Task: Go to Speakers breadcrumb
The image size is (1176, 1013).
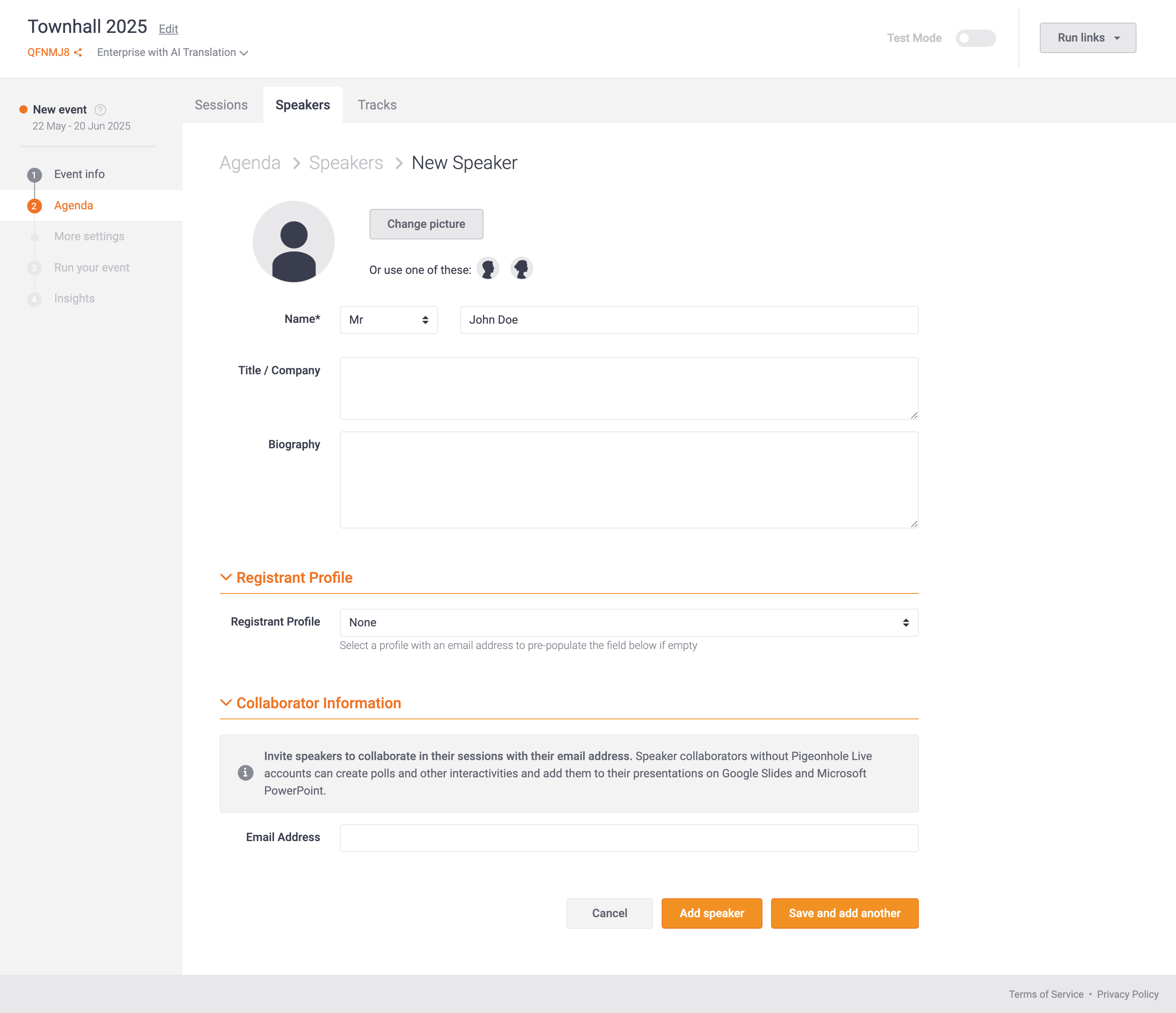Action: [x=346, y=163]
